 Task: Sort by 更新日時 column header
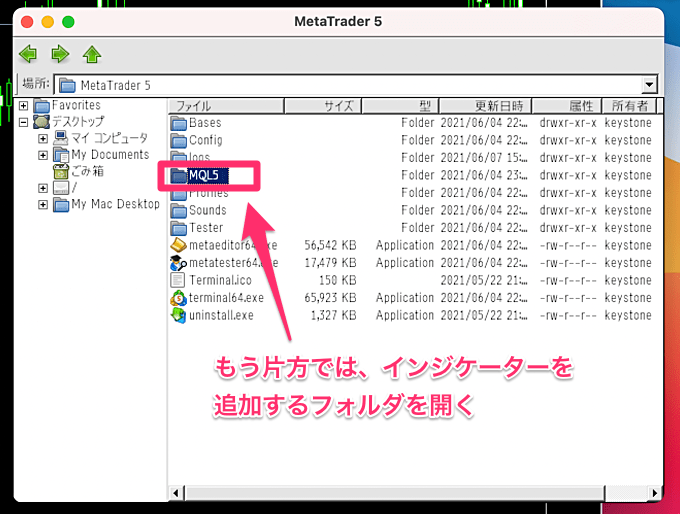click(x=485, y=106)
